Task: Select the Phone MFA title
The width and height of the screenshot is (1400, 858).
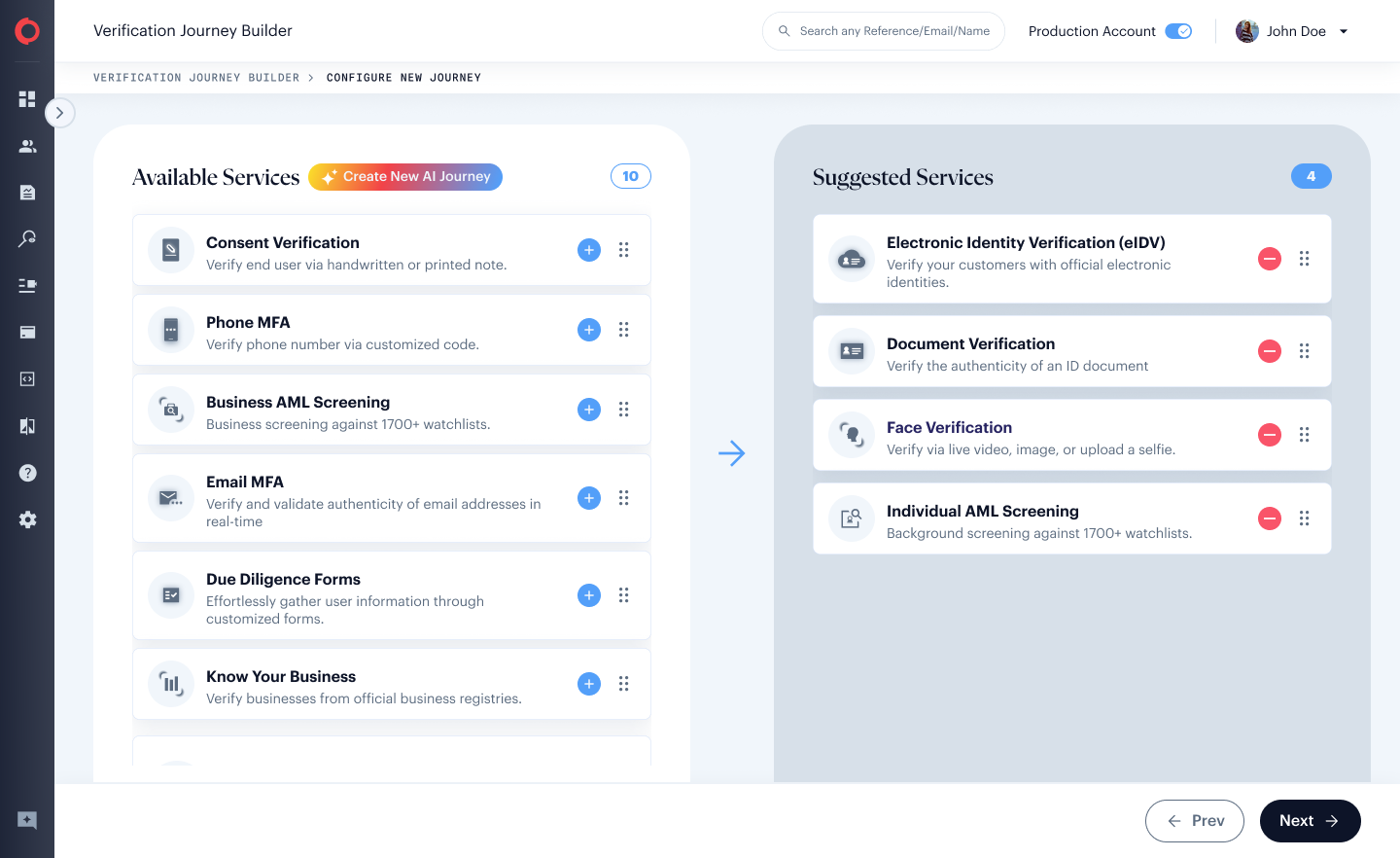Action: tap(248, 322)
